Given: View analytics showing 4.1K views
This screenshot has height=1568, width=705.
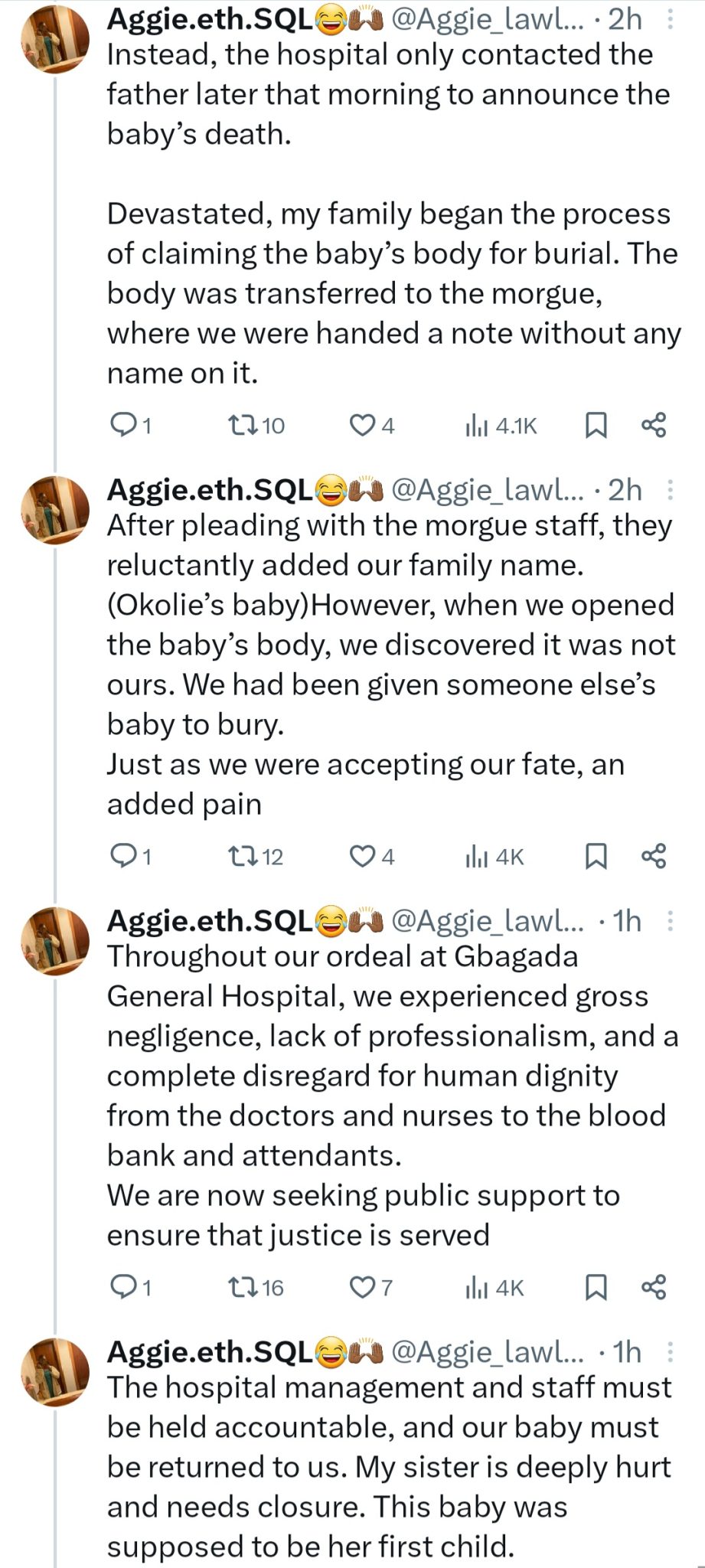Looking at the screenshot, I should tap(501, 424).
